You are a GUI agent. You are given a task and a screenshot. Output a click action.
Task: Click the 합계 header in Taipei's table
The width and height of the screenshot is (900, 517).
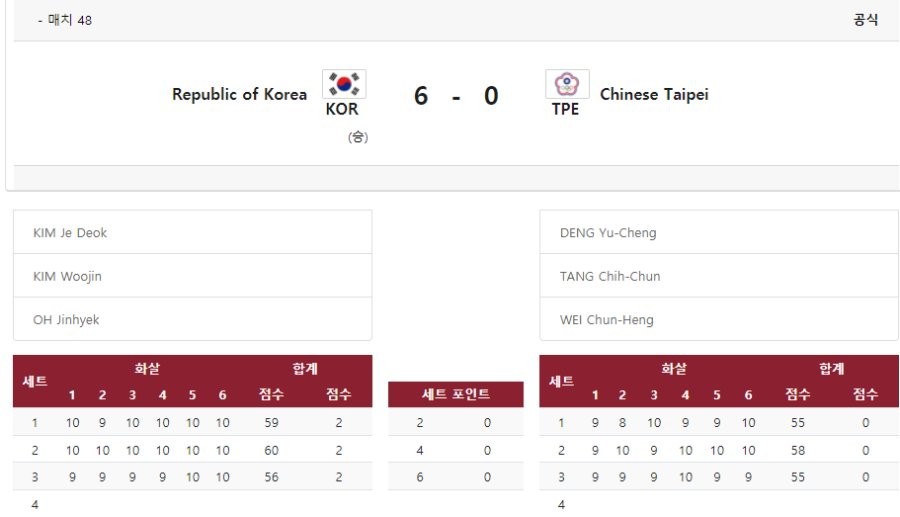[831, 369]
